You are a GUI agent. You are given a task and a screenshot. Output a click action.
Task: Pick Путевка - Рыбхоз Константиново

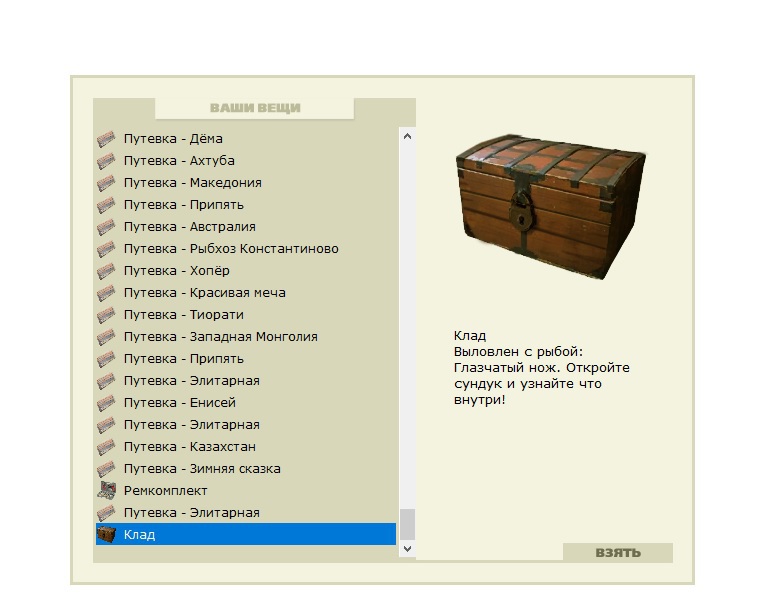click(246, 249)
